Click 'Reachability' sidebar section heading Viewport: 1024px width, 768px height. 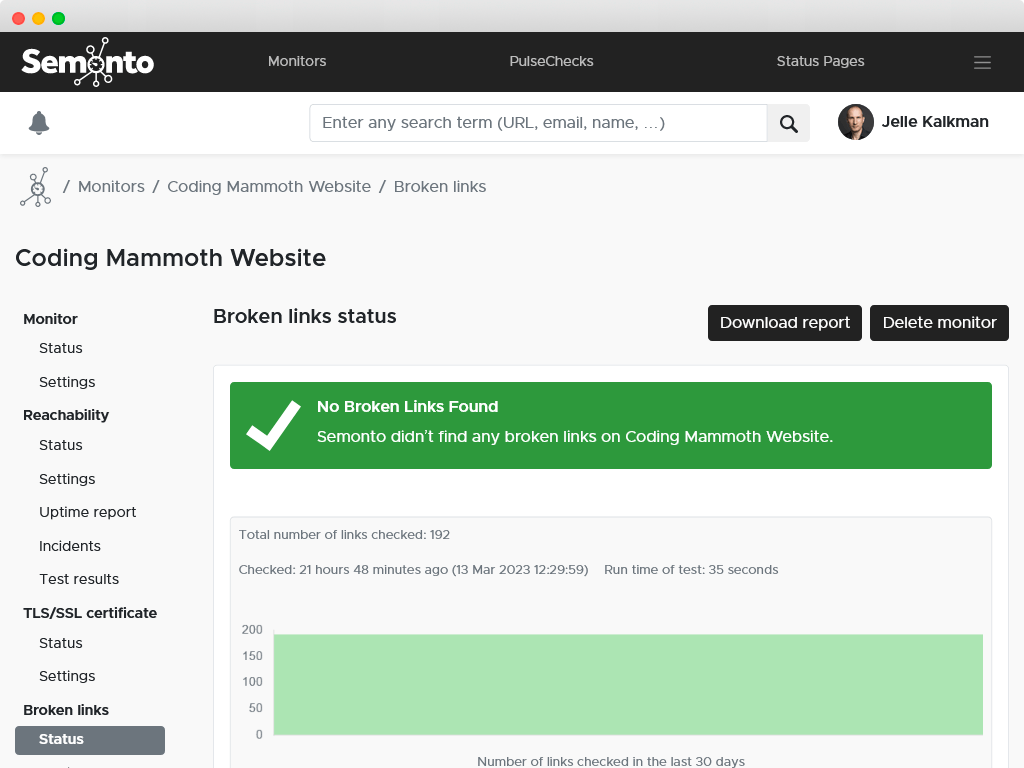[66, 415]
